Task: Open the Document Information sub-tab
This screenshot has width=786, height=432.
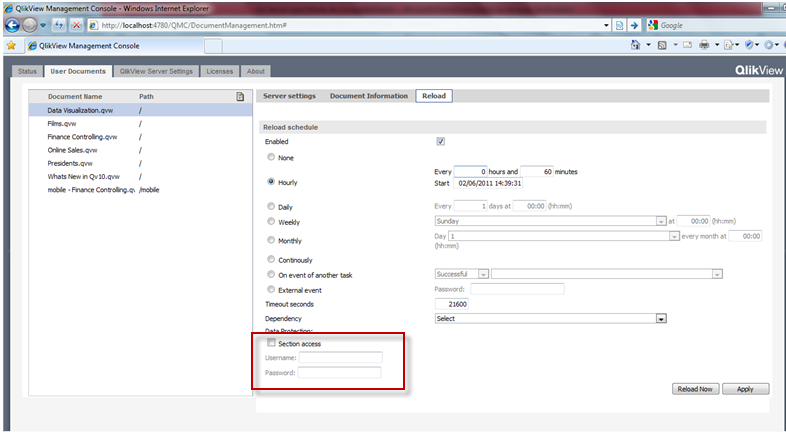Action: click(x=368, y=96)
